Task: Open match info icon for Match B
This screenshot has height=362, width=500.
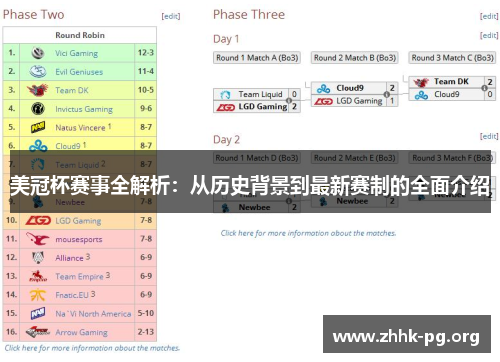Action: [x=387, y=94]
